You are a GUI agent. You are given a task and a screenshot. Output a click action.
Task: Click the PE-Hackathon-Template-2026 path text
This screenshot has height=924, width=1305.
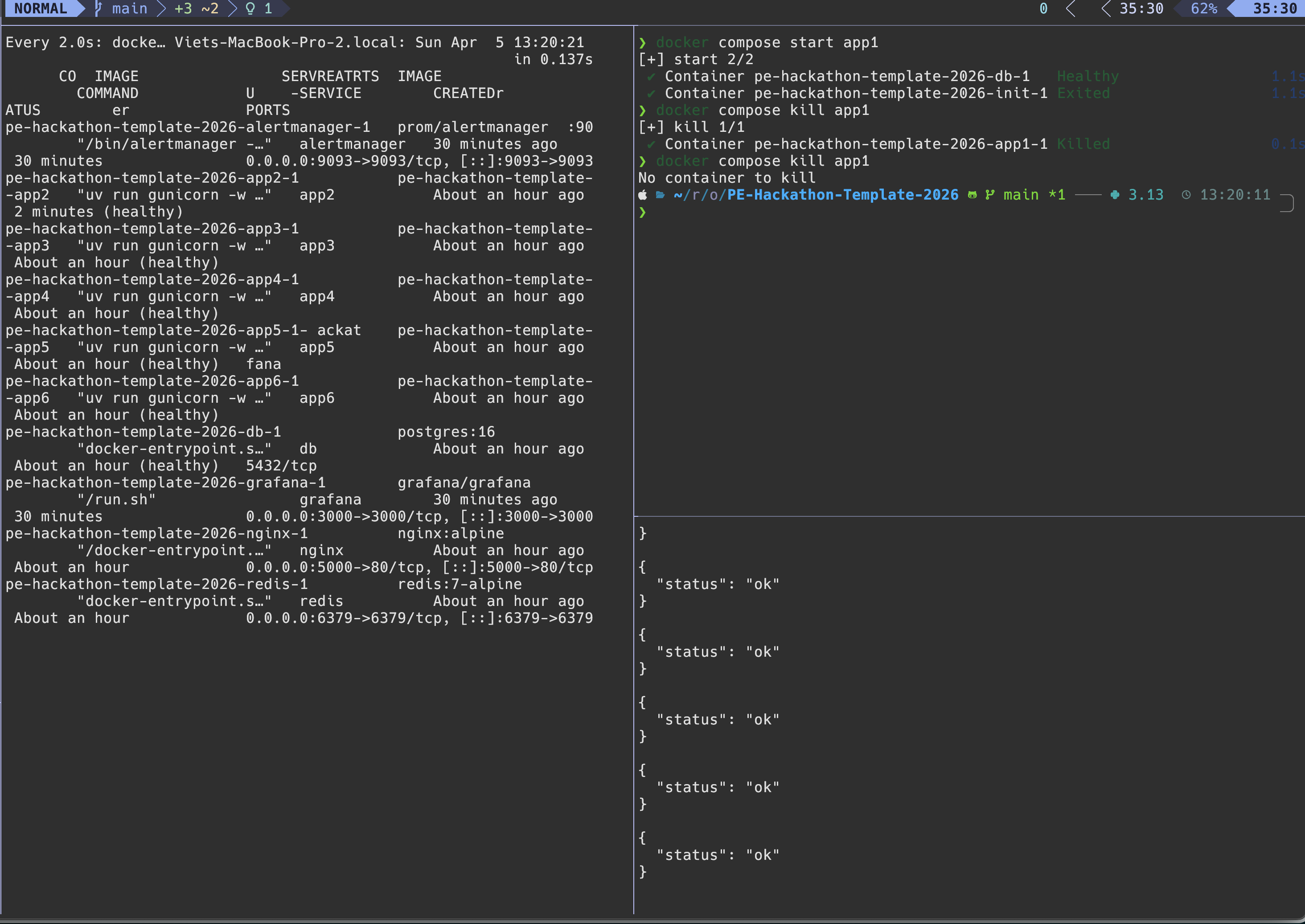coord(842,195)
